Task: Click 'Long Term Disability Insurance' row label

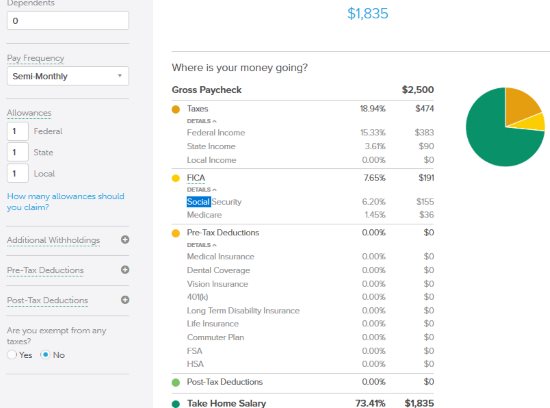Action: coord(243,310)
